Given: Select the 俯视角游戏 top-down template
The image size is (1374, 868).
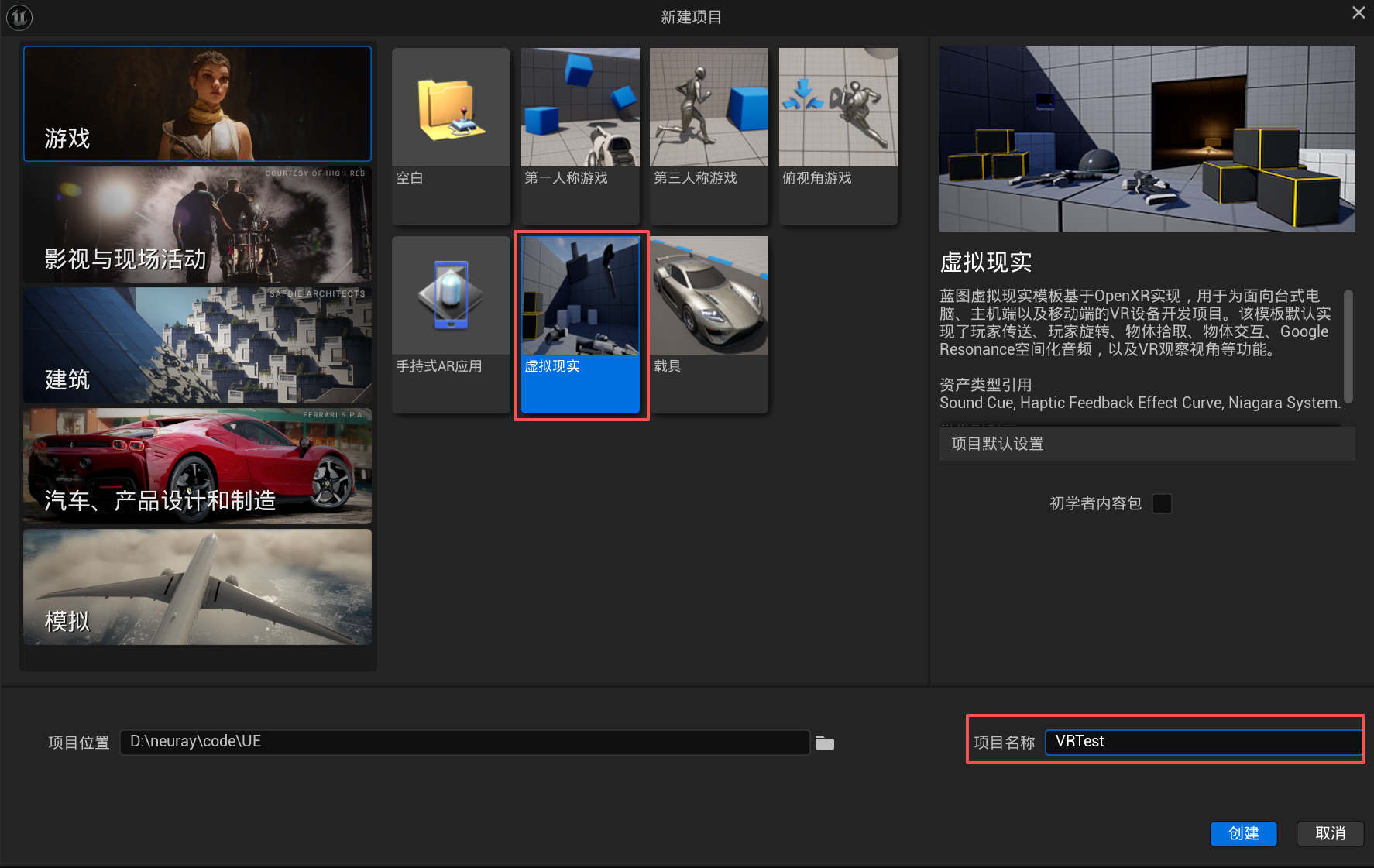Looking at the screenshot, I should (838, 108).
